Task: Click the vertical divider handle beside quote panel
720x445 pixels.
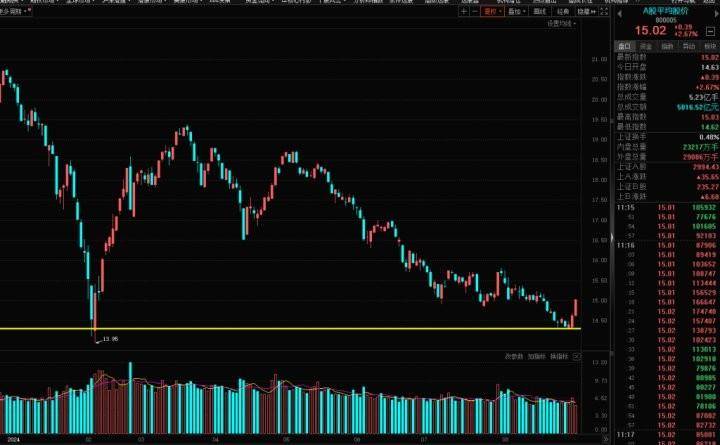Action: tap(612, 237)
